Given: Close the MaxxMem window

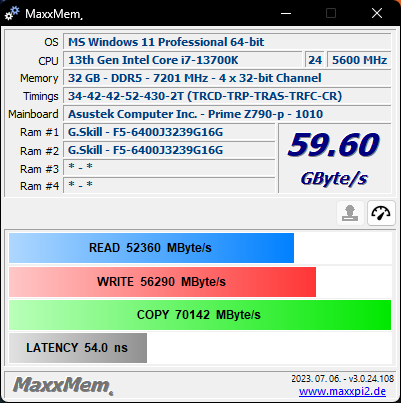Looking at the screenshot, I should [377, 13].
